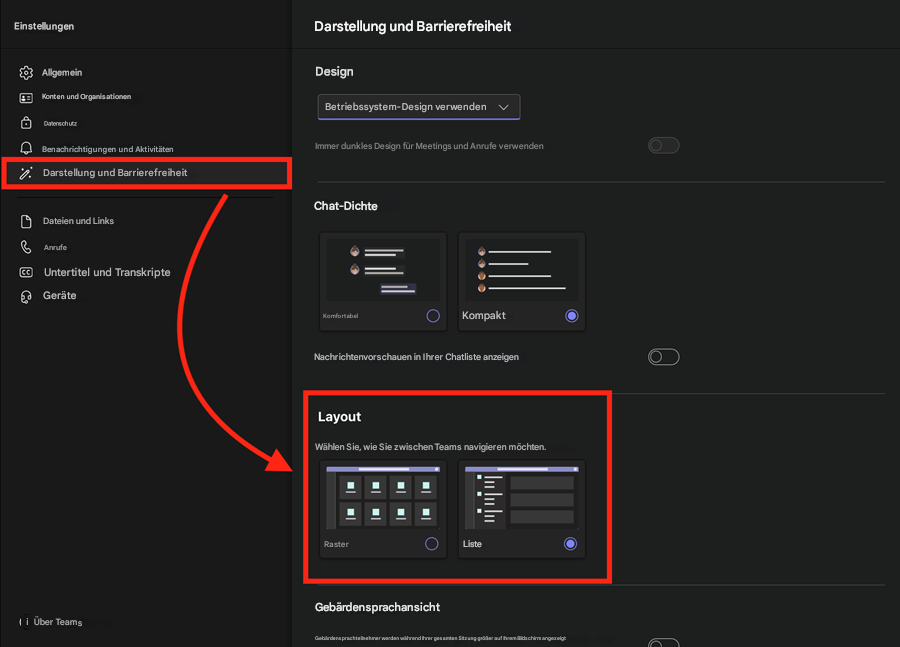Select Darstellung und Barrierefreiheit in sidebar
The width and height of the screenshot is (900, 647).
pyautogui.click(x=146, y=173)
